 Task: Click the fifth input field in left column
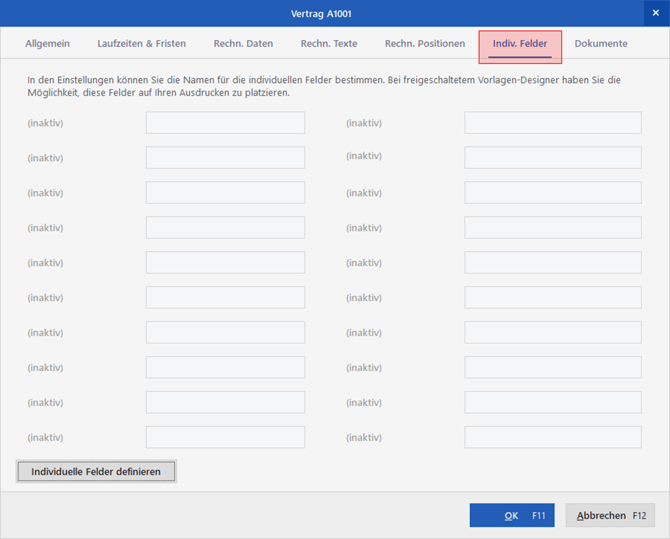[x=225, y=263]
